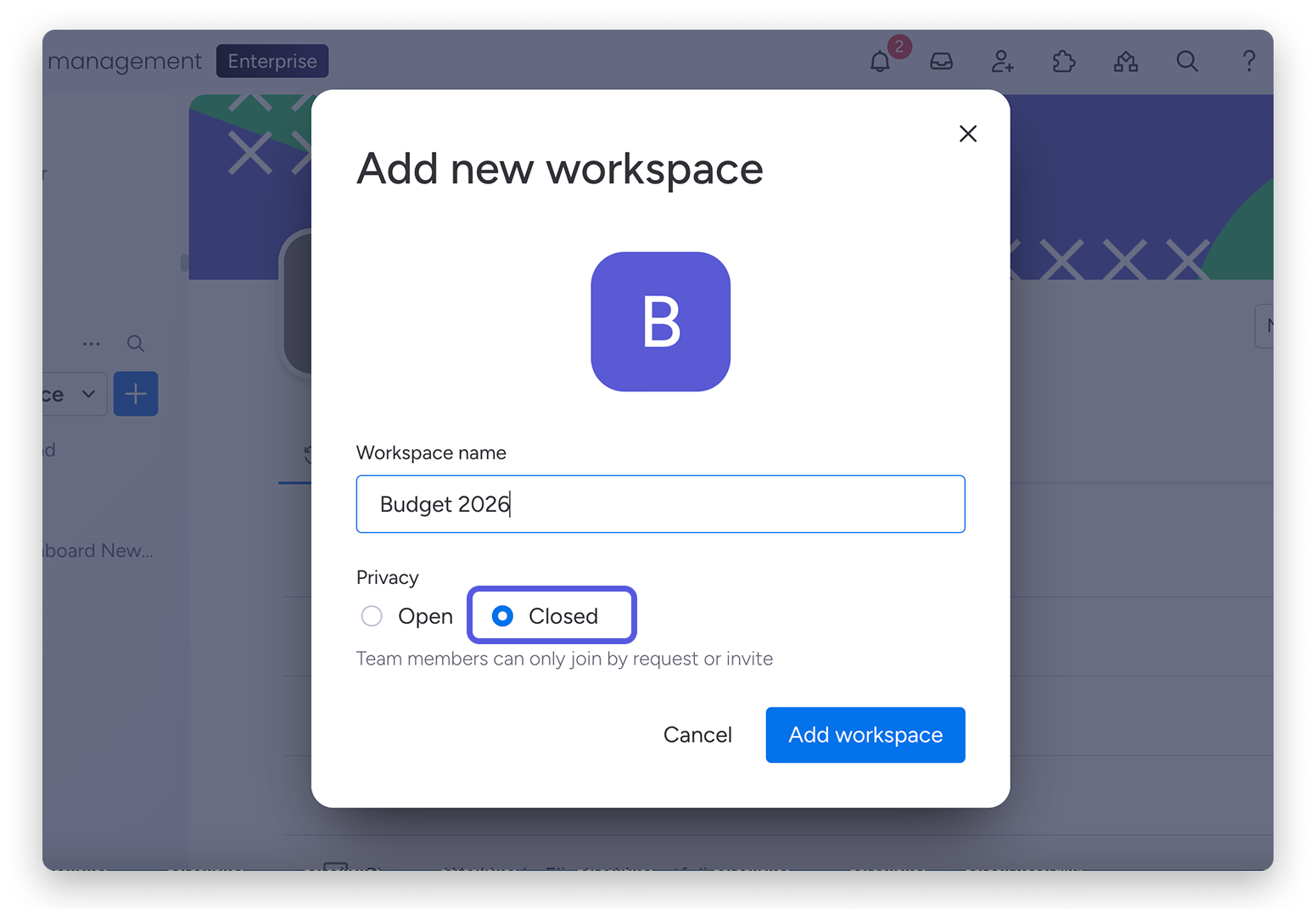Open the dashboard New item in sidebar
1316x909 pixels.
click(x=98, y=551)
